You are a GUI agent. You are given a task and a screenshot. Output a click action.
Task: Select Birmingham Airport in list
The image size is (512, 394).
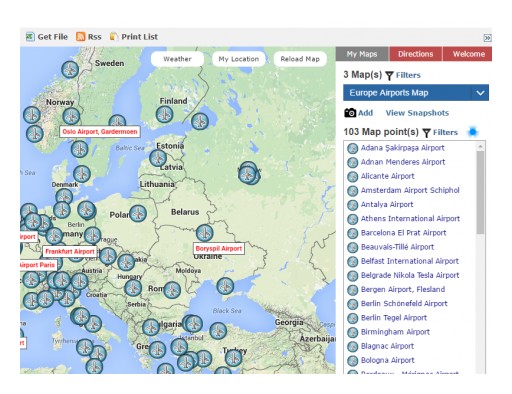395,332
